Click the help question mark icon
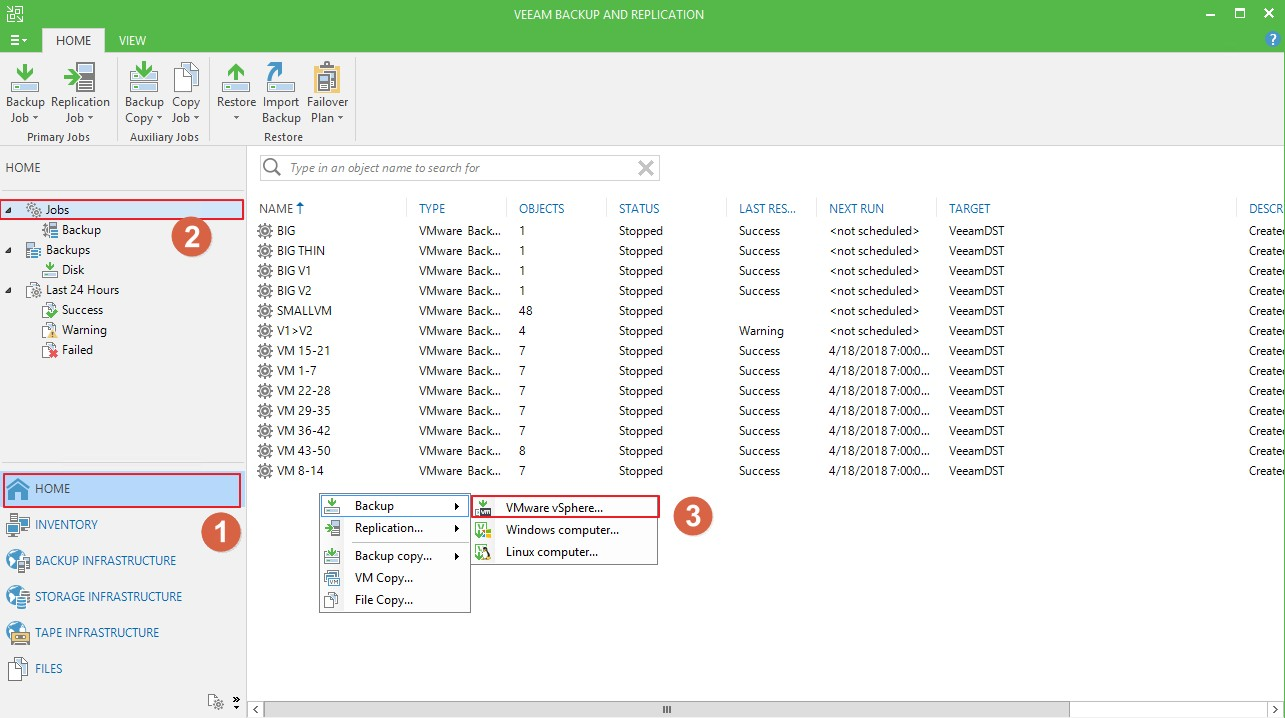Viewport: 1285px width, 718px height. [1273, 40]
